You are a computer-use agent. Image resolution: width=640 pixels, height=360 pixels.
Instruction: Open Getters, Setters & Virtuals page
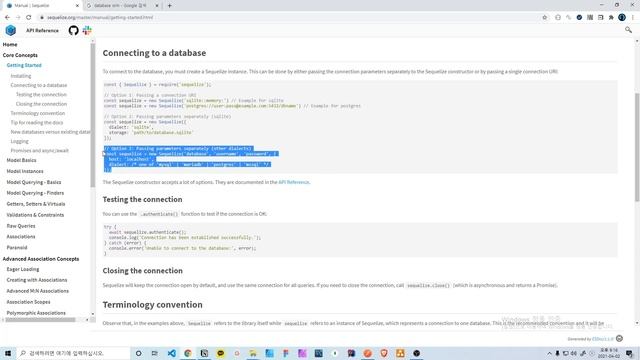(36, 204)
